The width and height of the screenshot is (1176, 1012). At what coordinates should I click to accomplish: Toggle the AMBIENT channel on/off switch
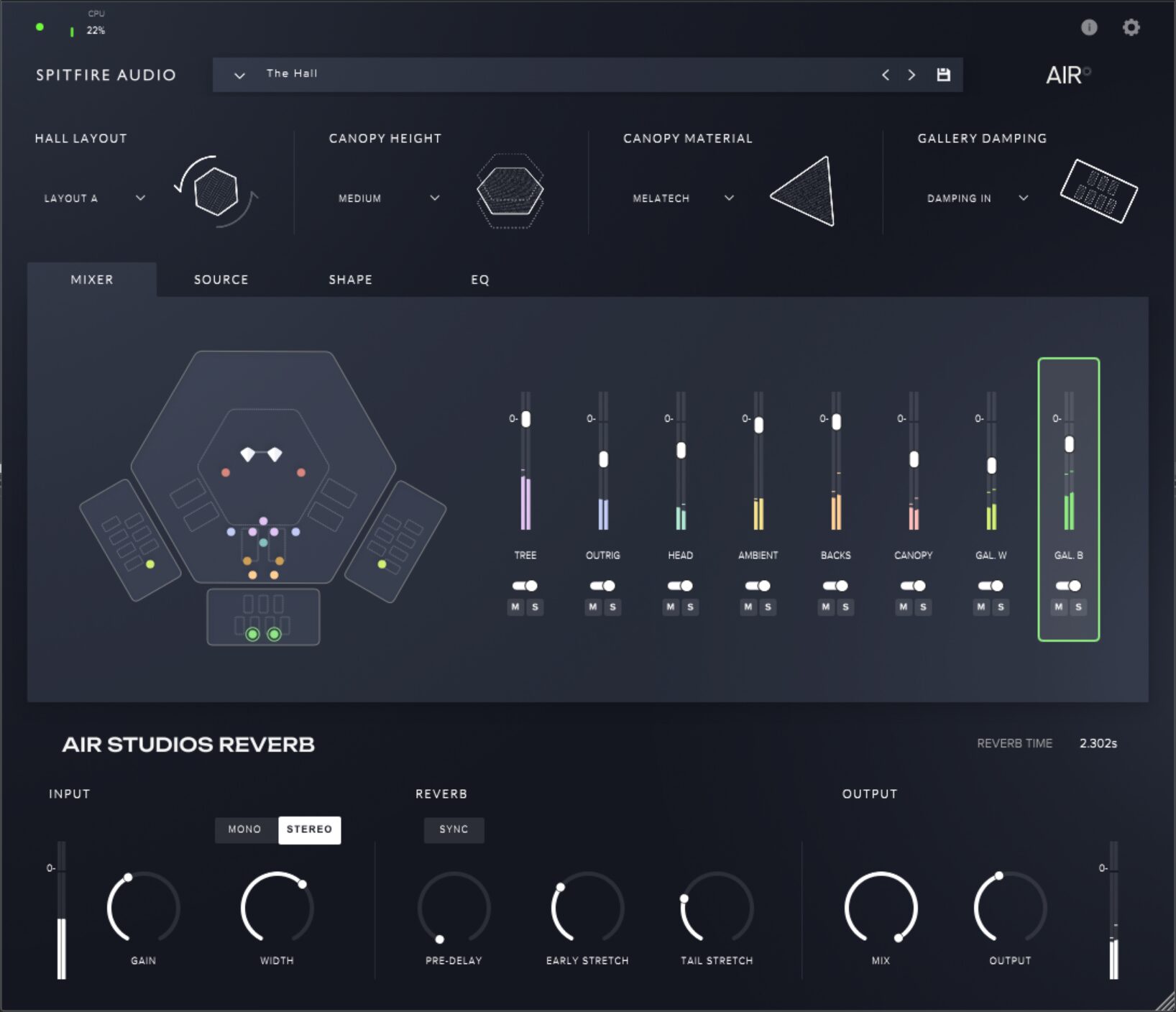coord(758,586)
